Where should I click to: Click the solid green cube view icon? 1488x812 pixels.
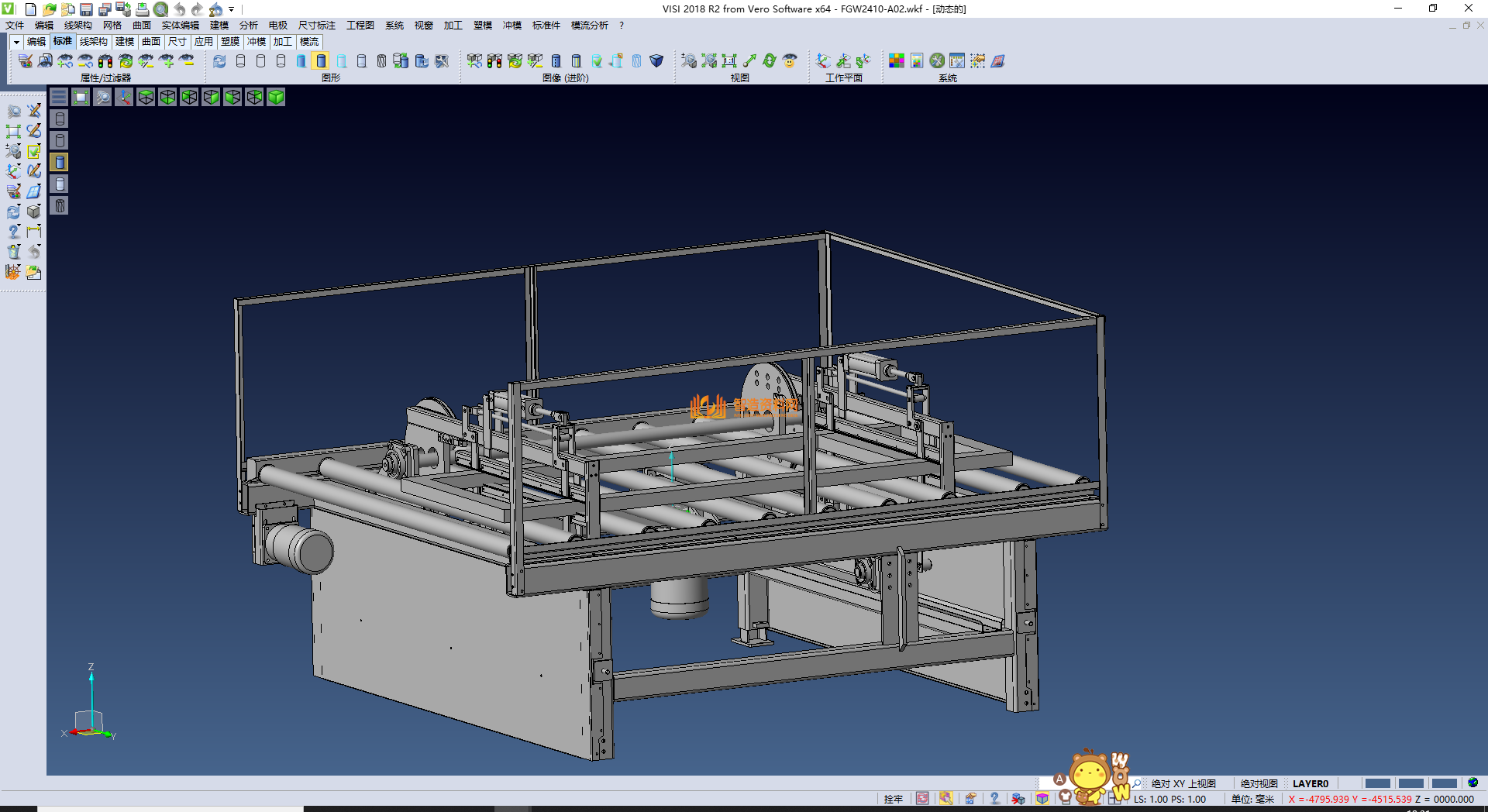(276, 97)
